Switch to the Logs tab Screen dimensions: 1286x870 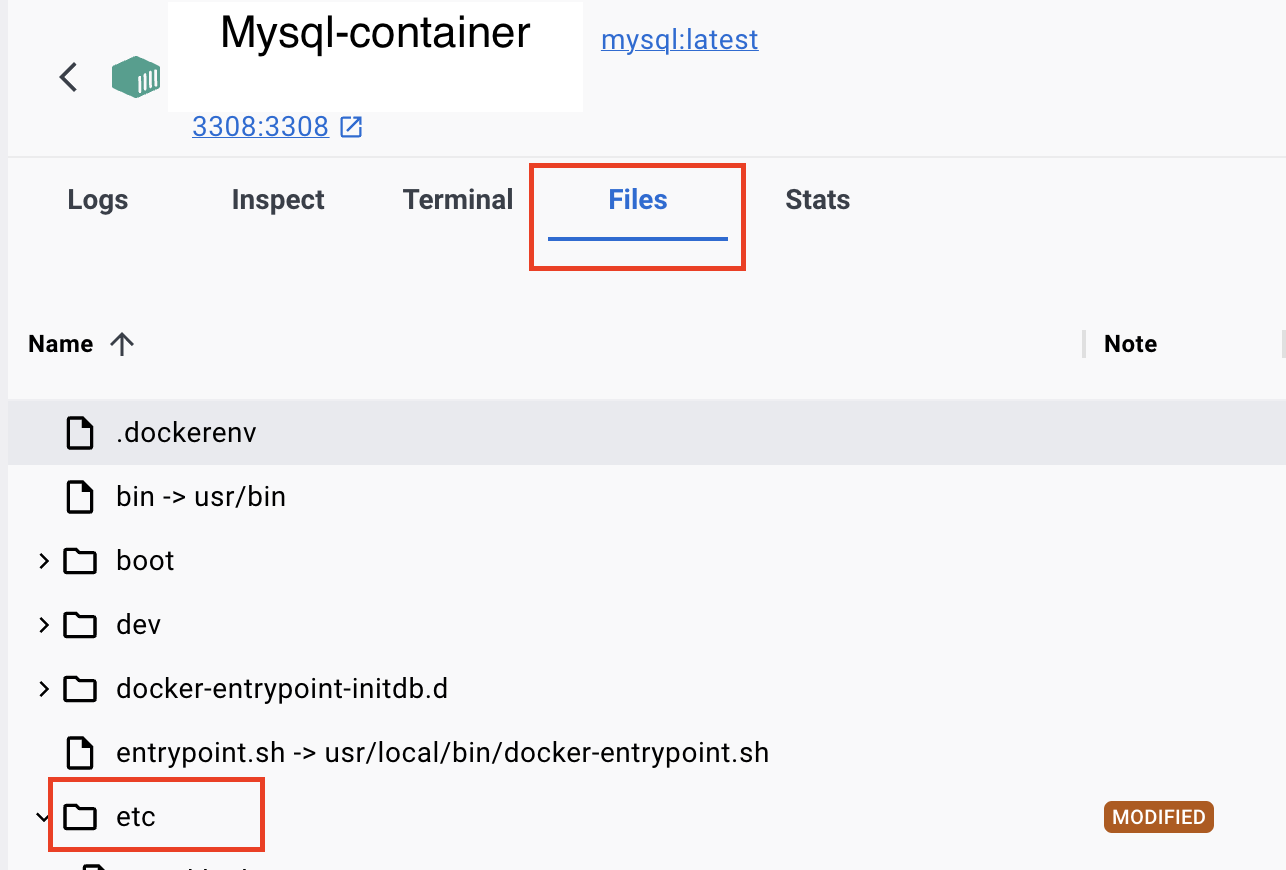98,200
